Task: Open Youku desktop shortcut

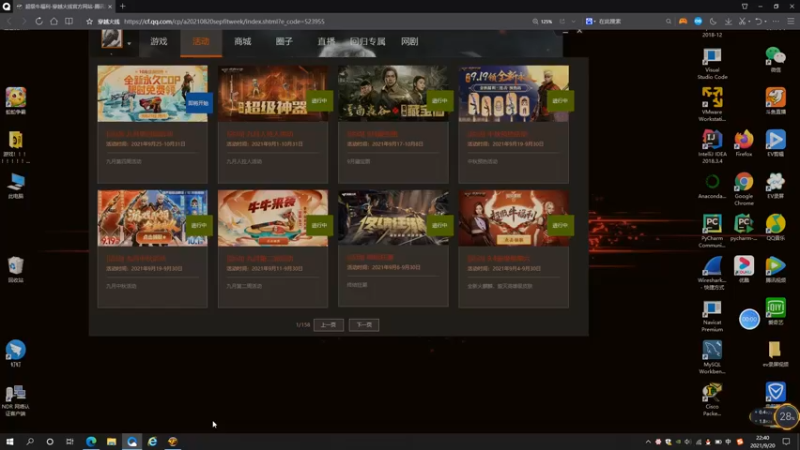Action: (x=744, y=270)
